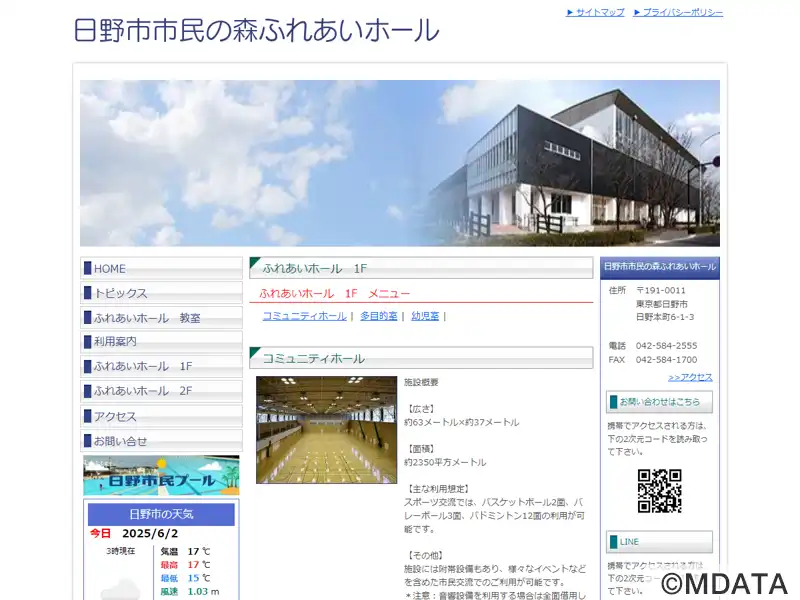Screen dimensions: 800x600
Task: Click the header building banner image
Action: click(x=400, y=163)
